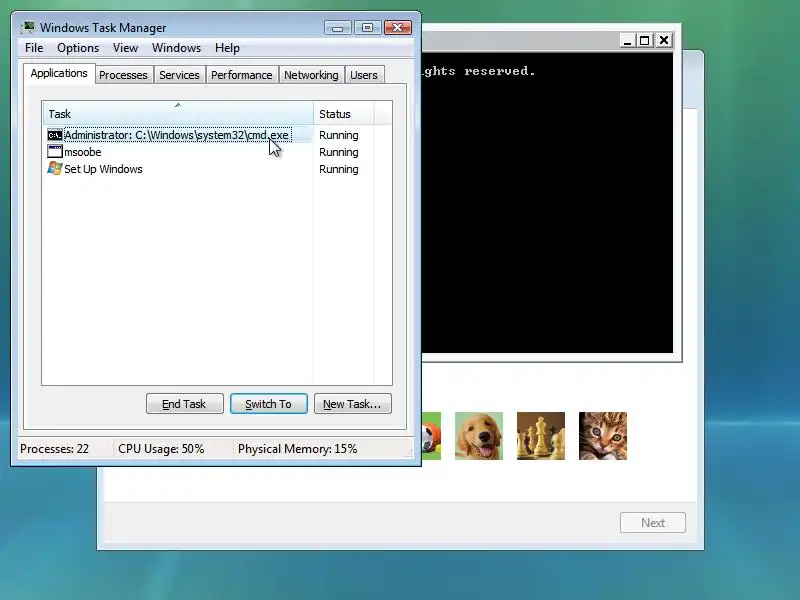Choose the partly hidden soccer ball picture
The height and width of the screenshot is (600, 800).
tap(431, 436)
